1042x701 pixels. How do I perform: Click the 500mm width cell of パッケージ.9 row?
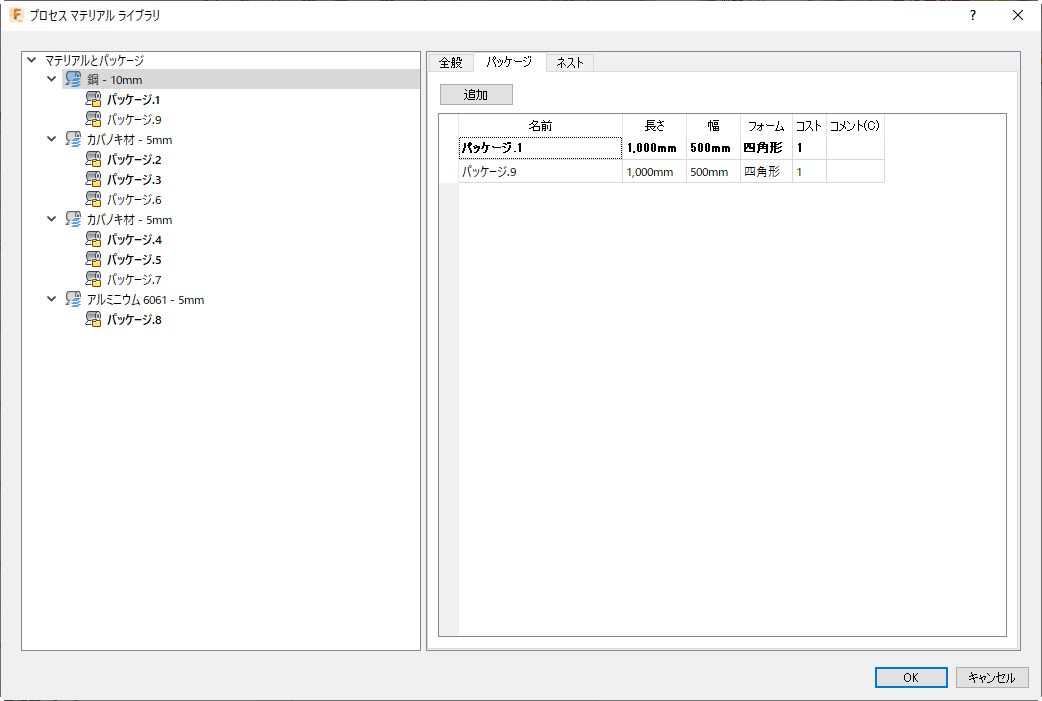713,171
